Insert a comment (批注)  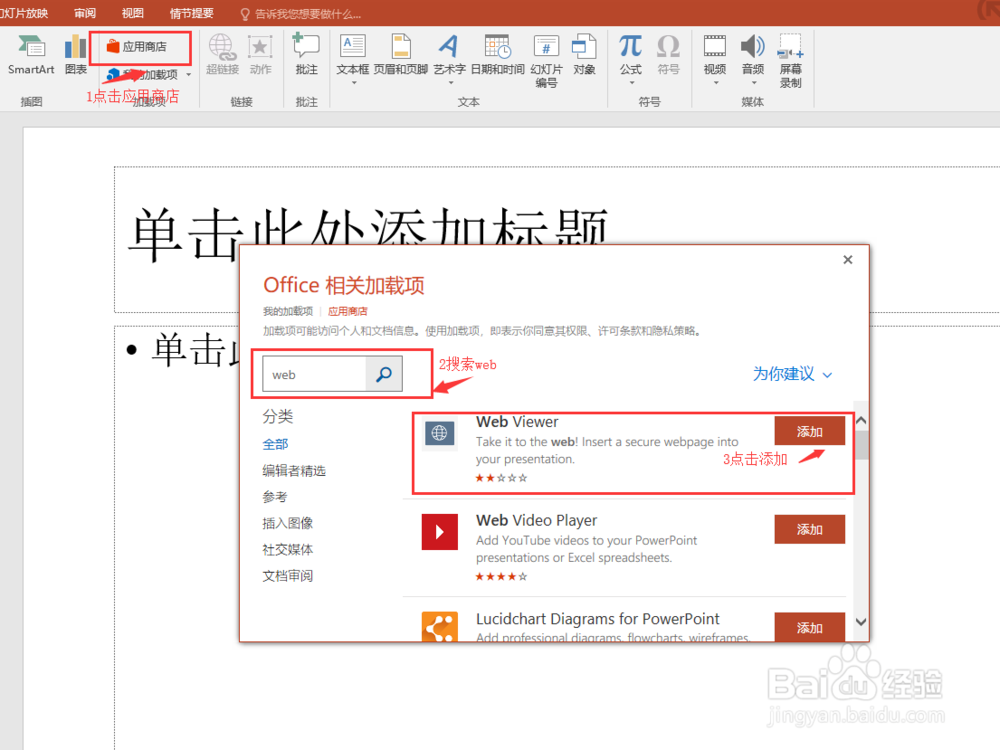click(x=306, y=55)
